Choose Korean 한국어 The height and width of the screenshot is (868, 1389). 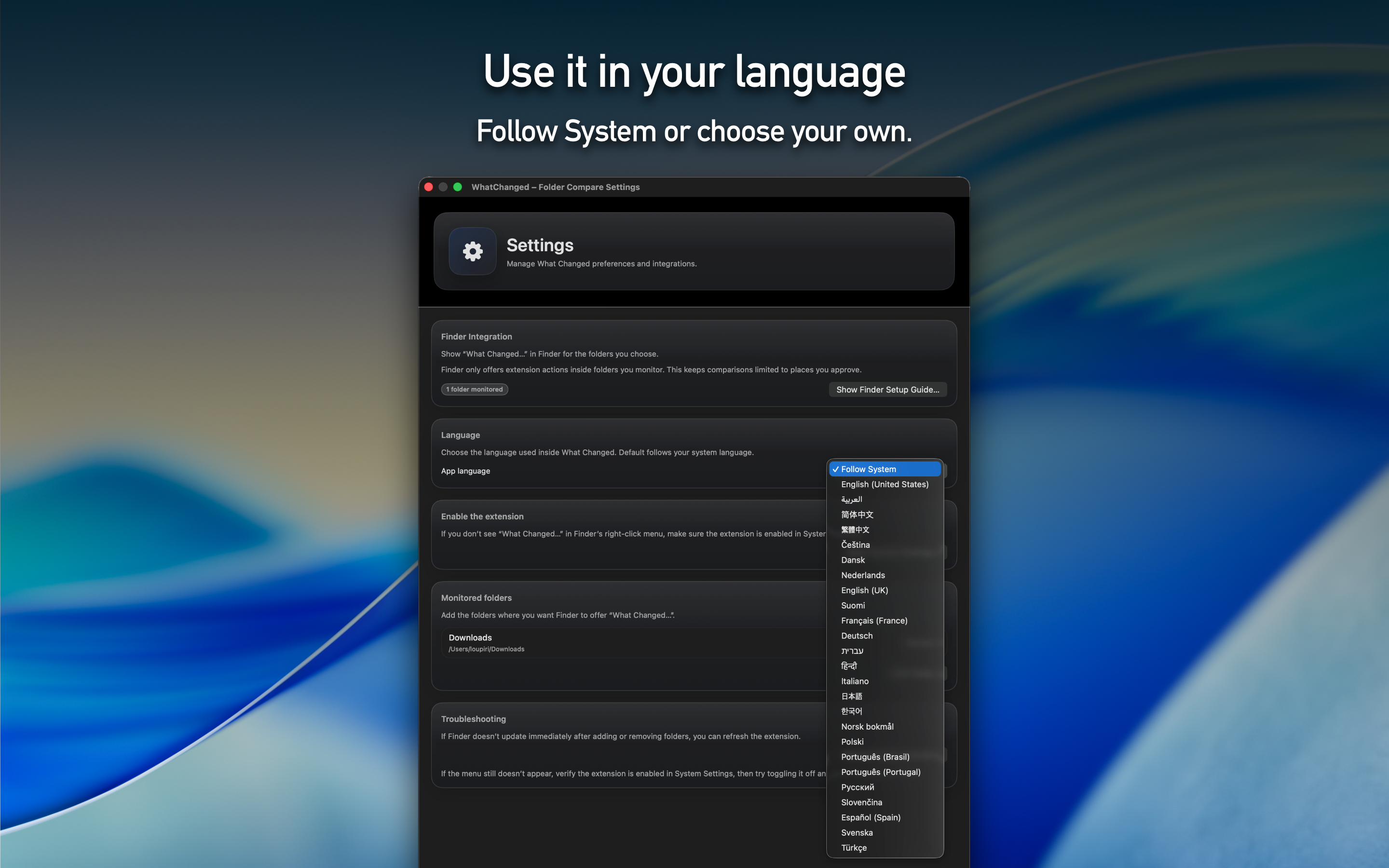tap(885, 711)
